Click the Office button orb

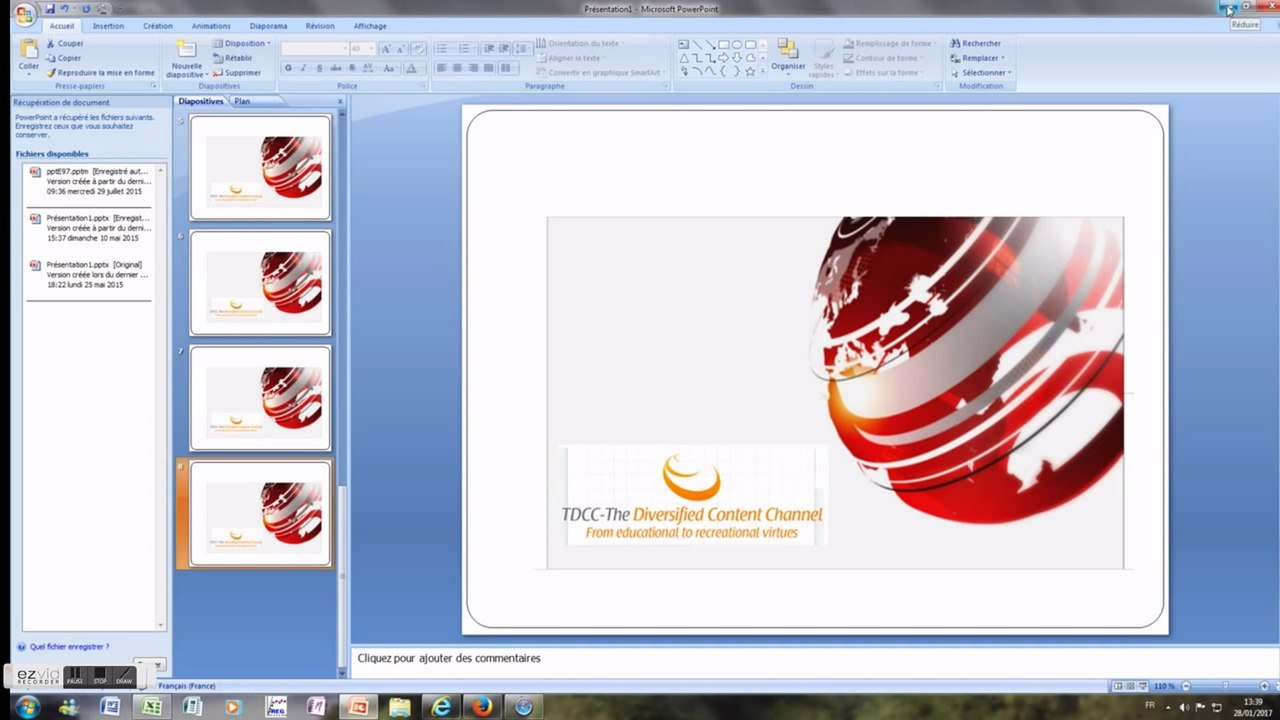coord(26,15)
